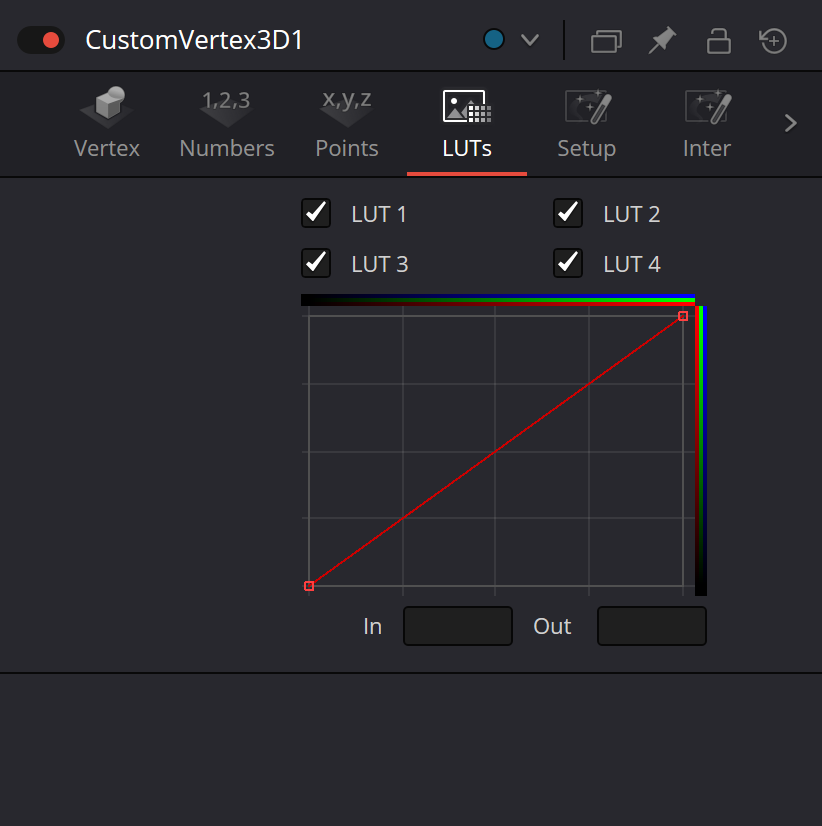Viewport: 822px width, 826px height.
Task: Turn off the LUT 4 checkbox
Action: pos(567,263)
